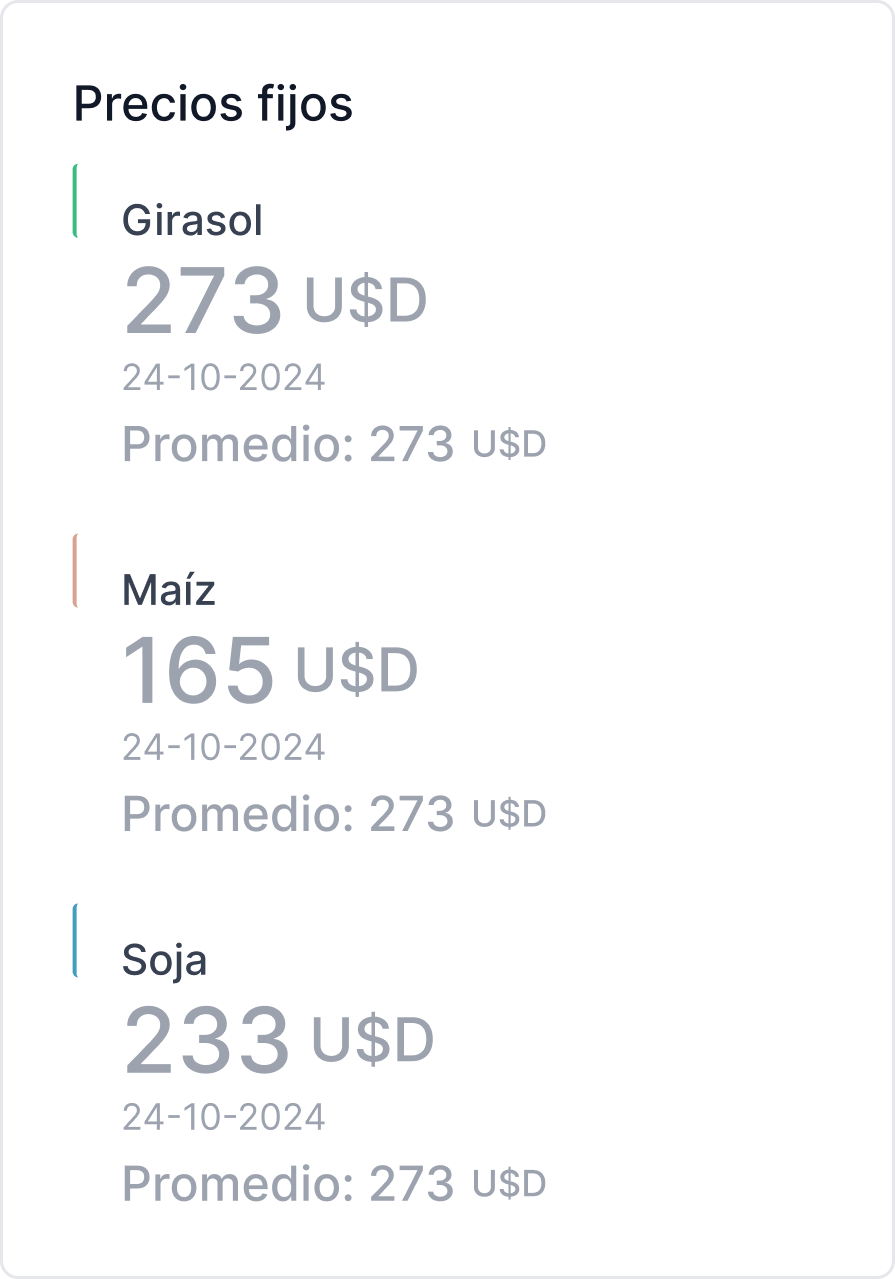Click the date under the Girasol price
The image size is (895, 1279).
(x=224, y=377)
